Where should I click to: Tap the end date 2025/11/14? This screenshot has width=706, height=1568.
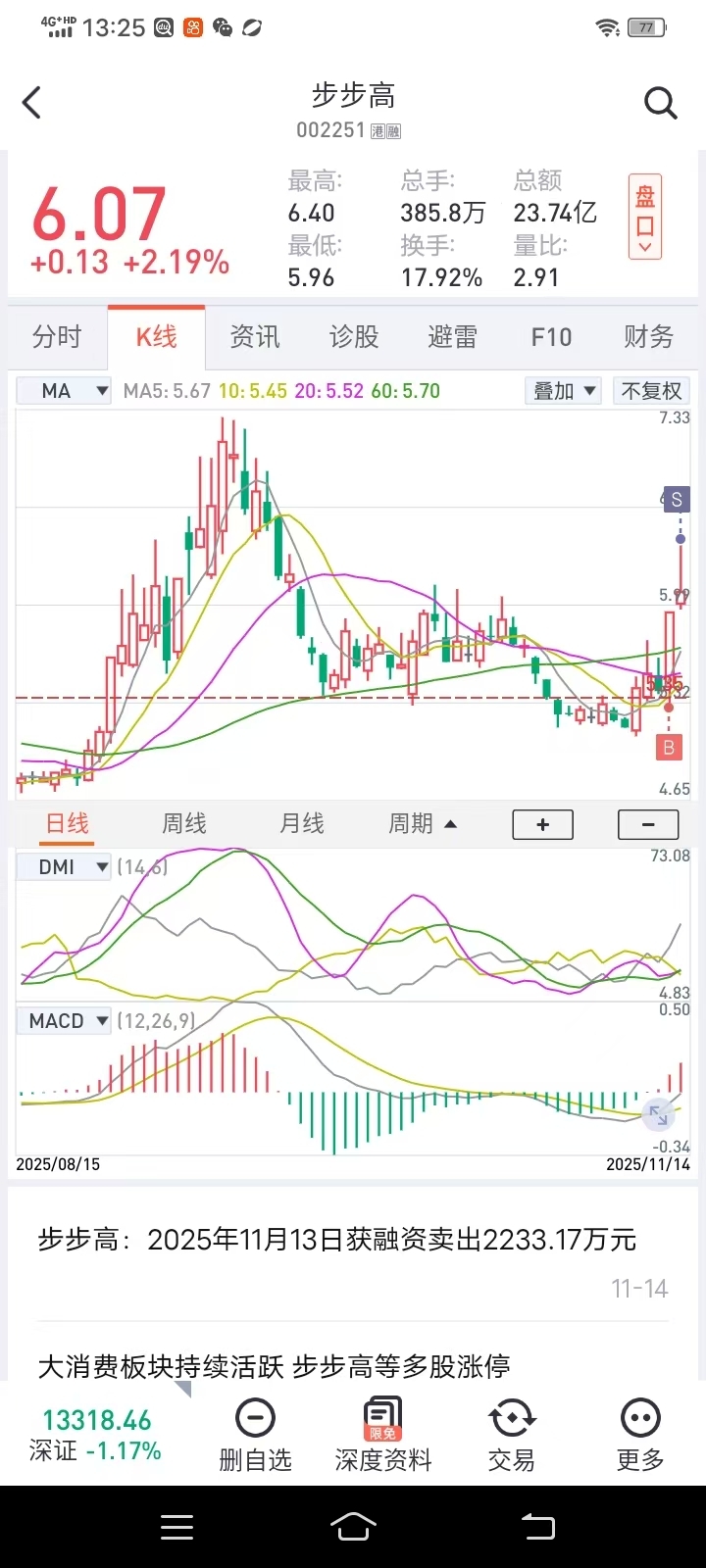pyautogui.click(x=648, y=1164)
